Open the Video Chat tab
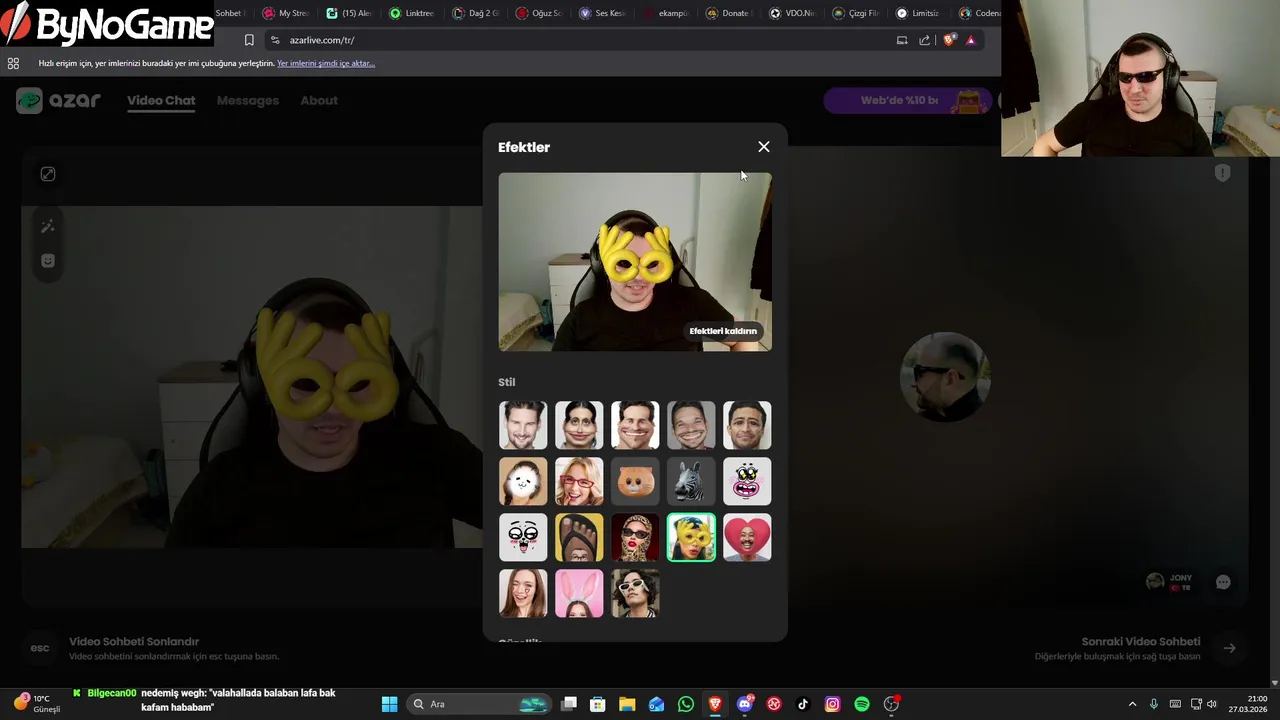 pos(161,100)
